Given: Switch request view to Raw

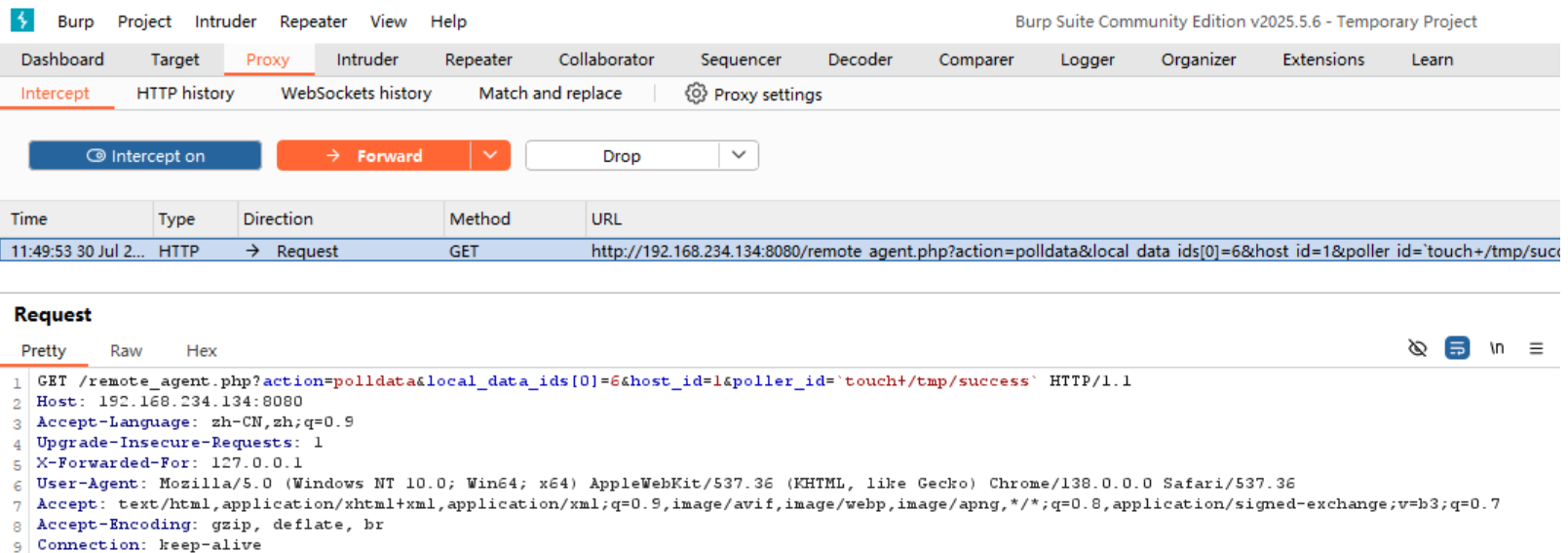Looking at the screenshot, I should point(126,351).
